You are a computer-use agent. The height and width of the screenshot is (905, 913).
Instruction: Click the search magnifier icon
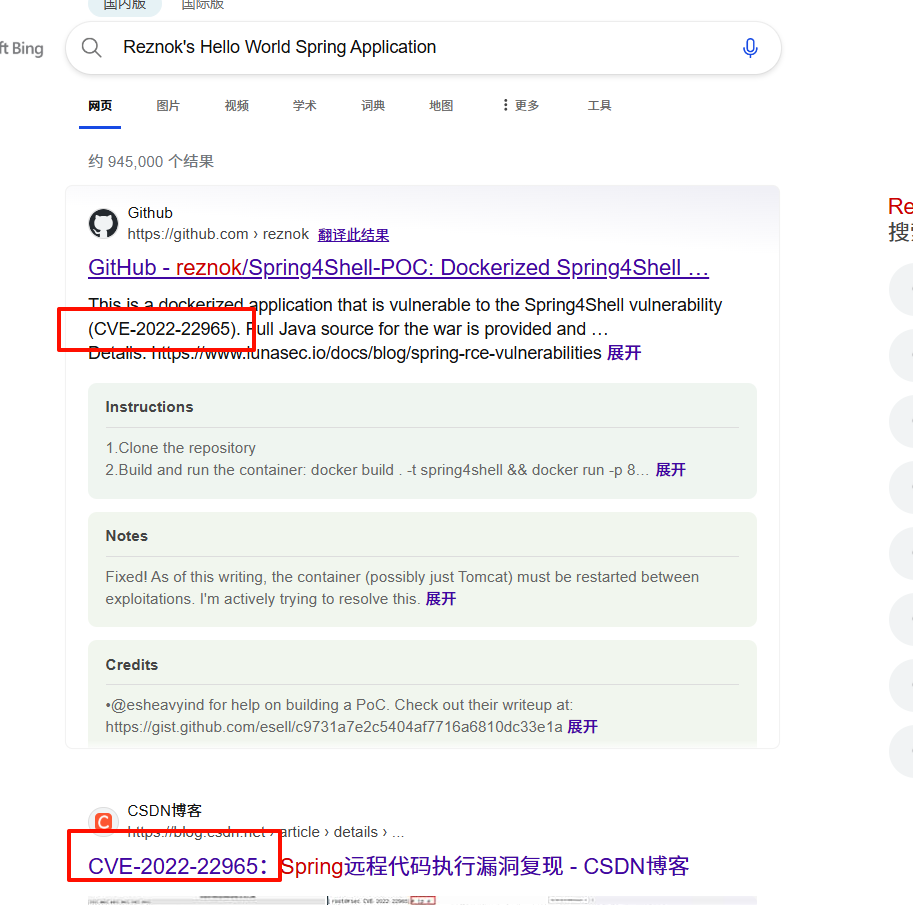(91, 47)
